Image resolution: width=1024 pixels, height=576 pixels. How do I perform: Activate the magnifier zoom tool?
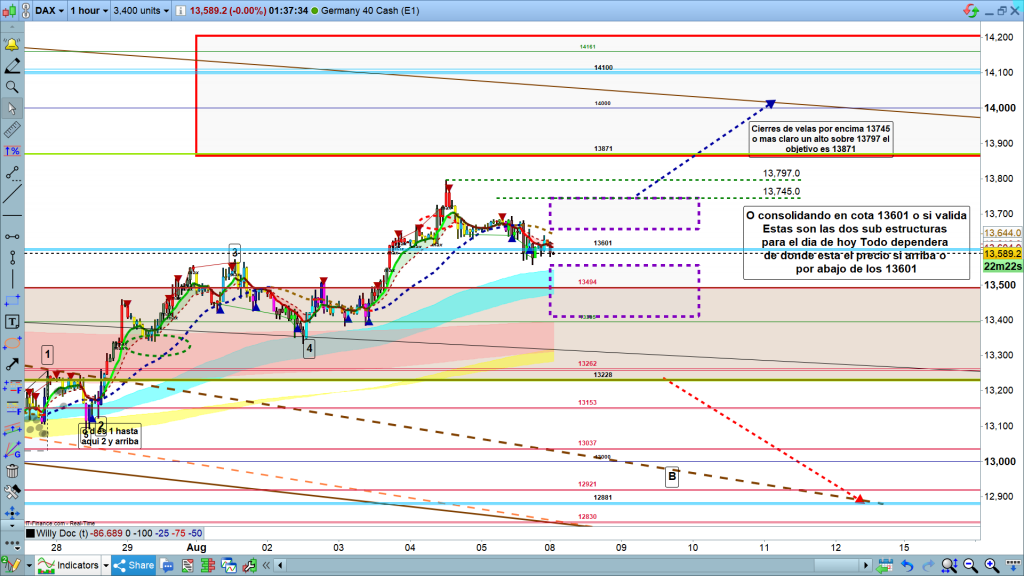pyautogui.click(x=12, y=87)
